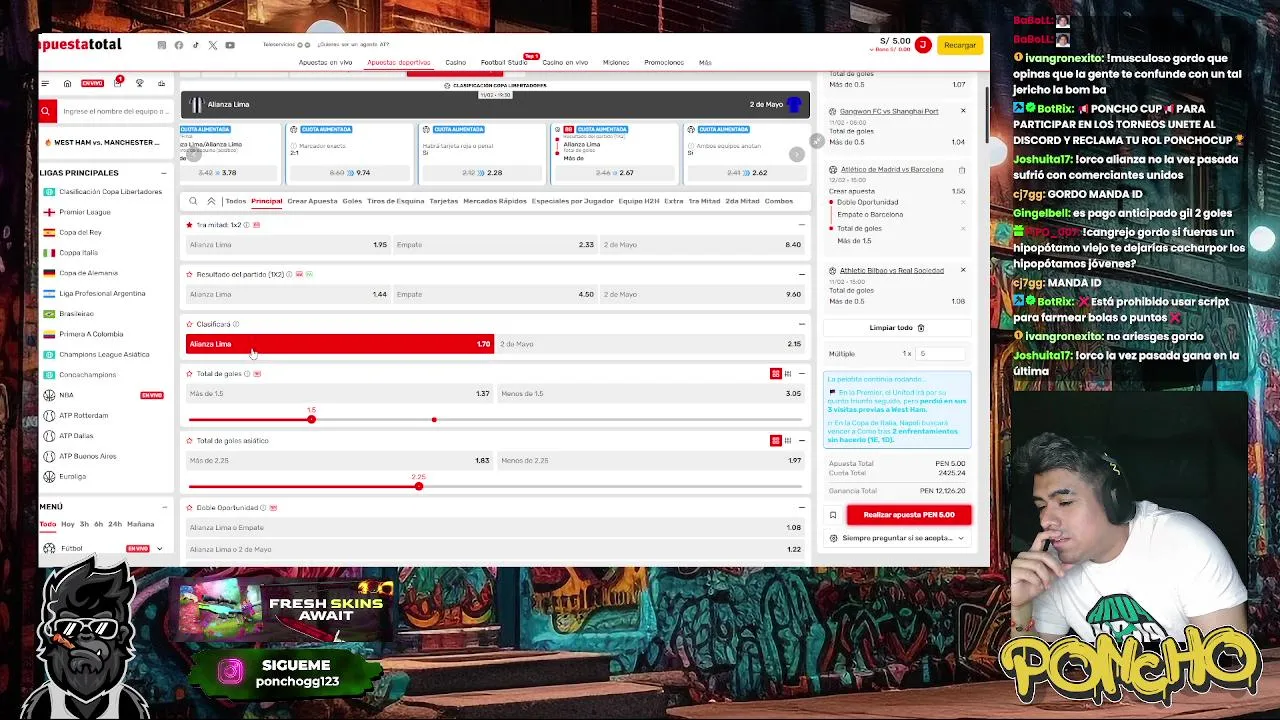
Task: Collapse the Clasificará market
Action: (801, 324)
